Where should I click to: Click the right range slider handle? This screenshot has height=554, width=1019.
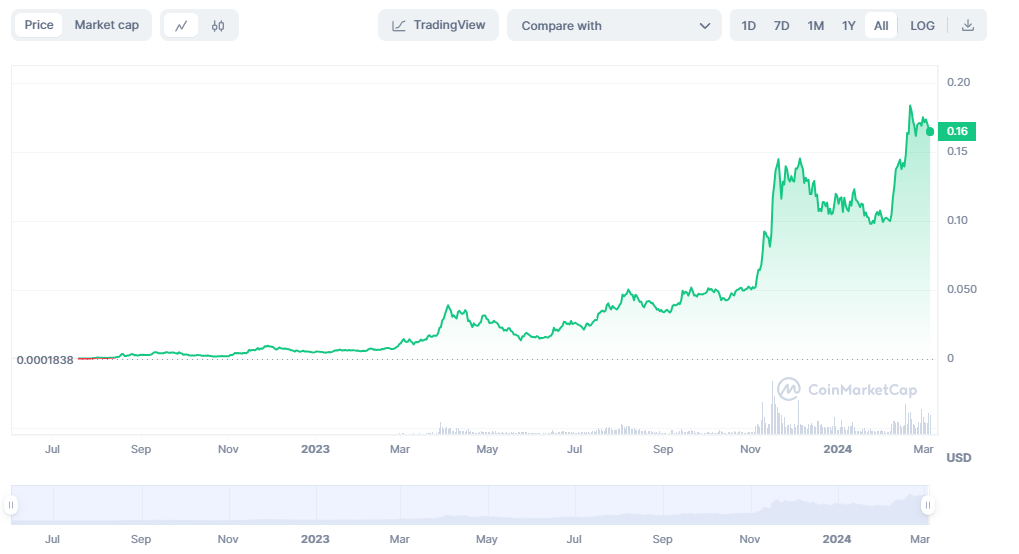[927, 505]
